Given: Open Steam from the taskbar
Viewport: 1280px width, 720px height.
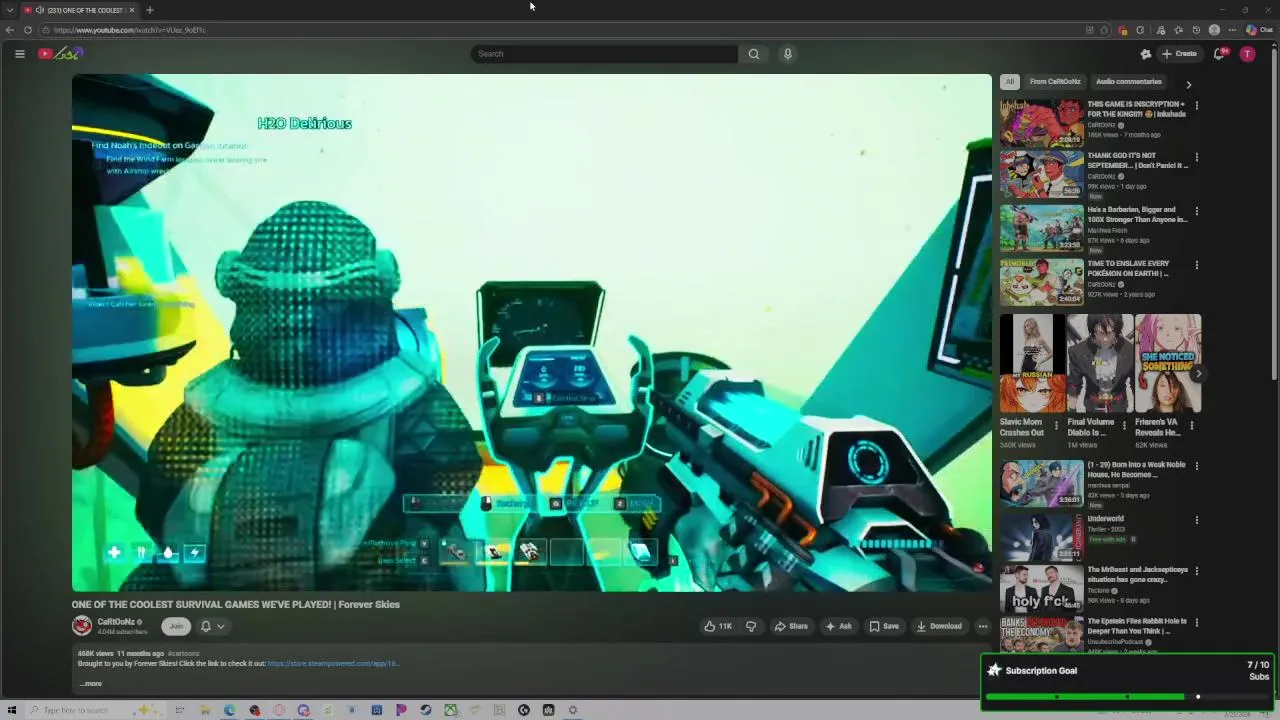Looking at the screenshot, I should click(426, 710).
